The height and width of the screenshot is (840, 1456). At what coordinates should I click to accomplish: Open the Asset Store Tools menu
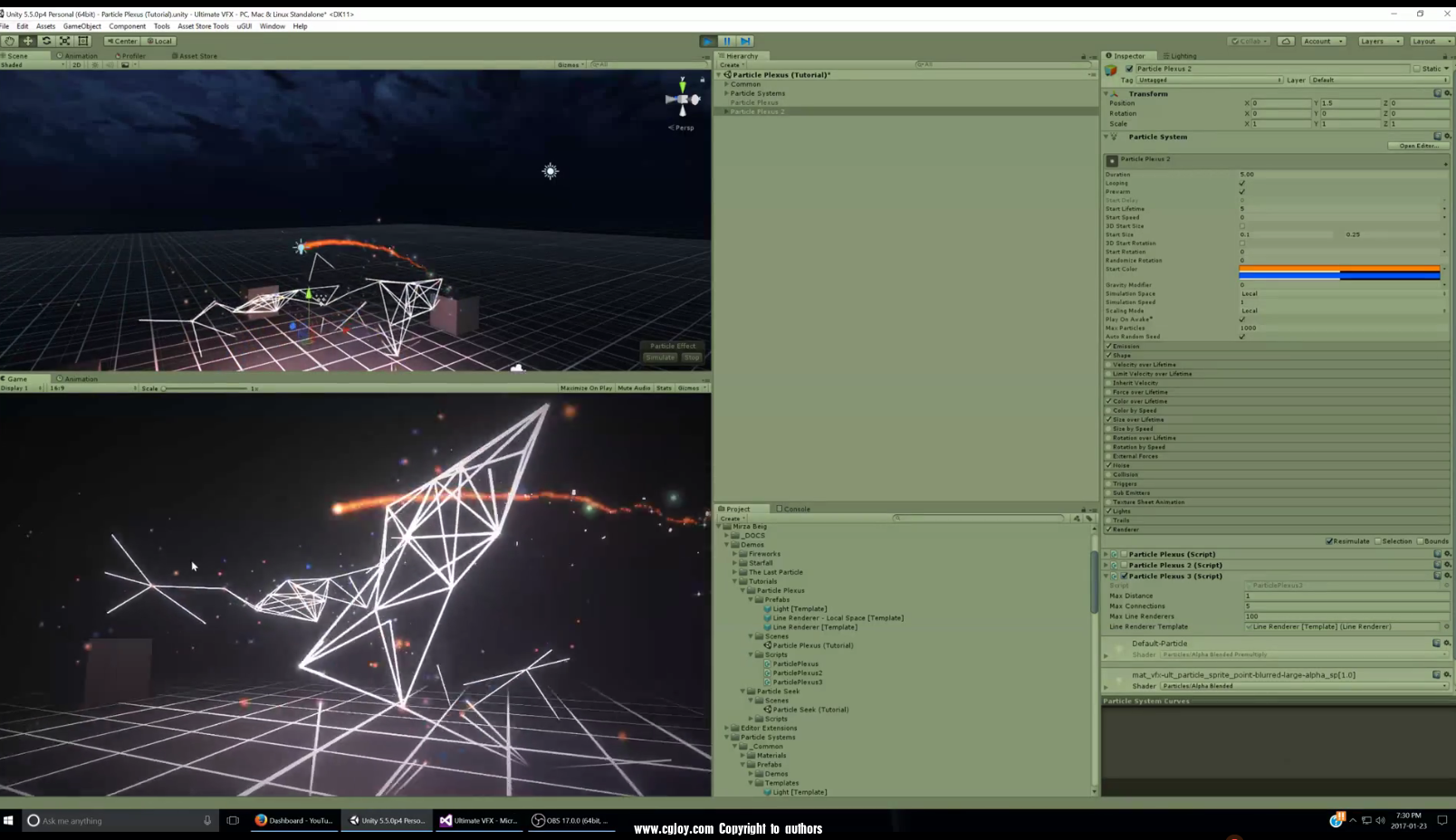click(x=203, y=26)
